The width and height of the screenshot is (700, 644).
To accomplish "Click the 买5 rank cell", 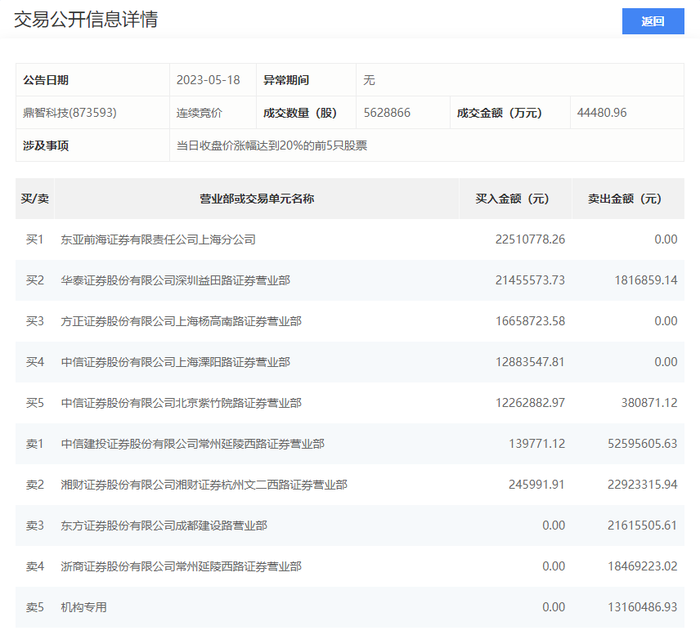I will click(x=35, y=403).
